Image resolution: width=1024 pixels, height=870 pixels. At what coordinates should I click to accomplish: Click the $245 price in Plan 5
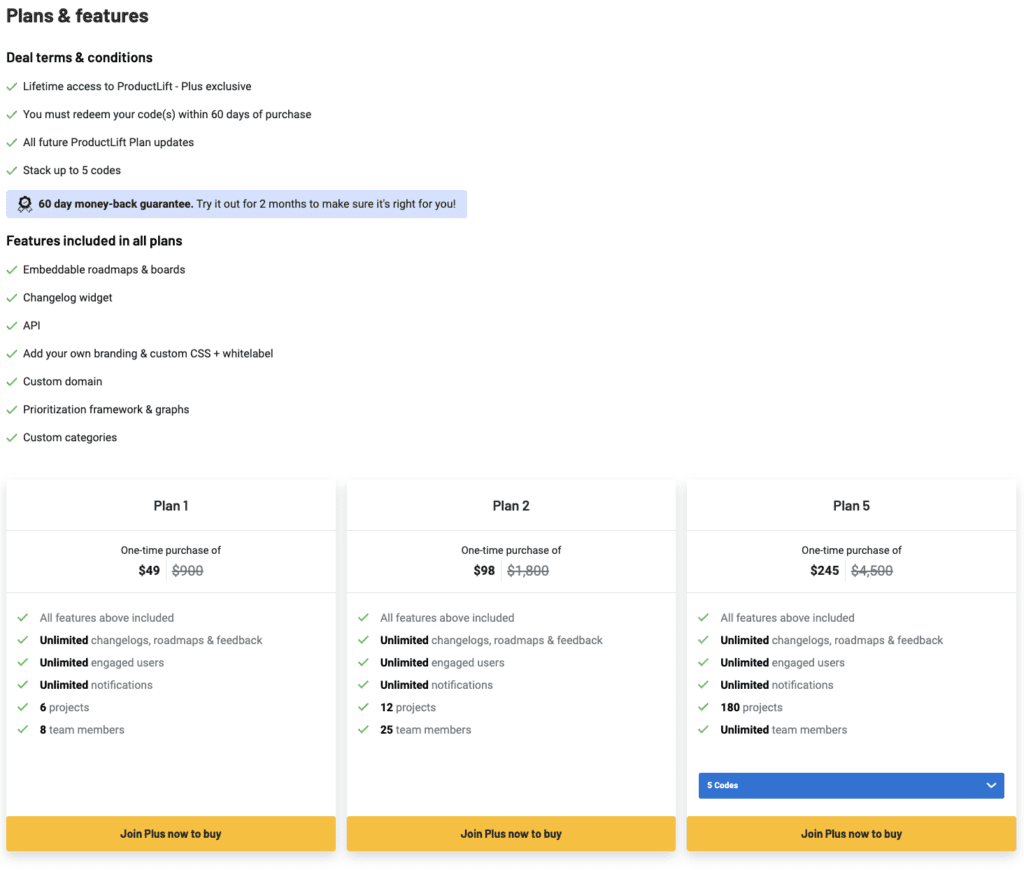[824, 571]
